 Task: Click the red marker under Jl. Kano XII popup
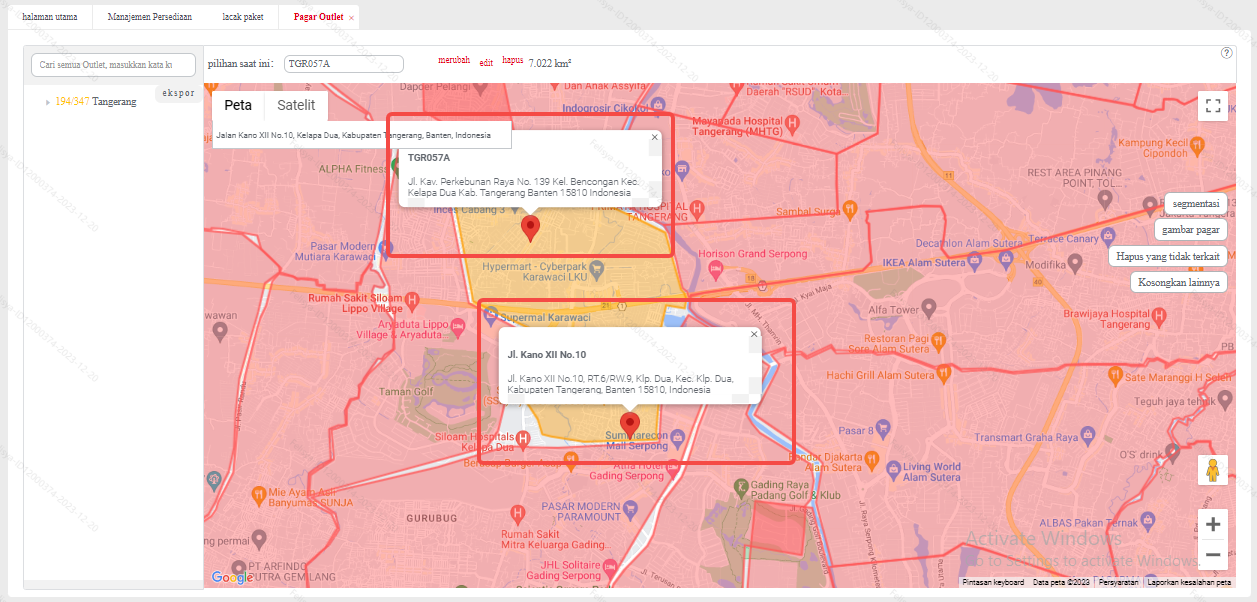(630, 427)
